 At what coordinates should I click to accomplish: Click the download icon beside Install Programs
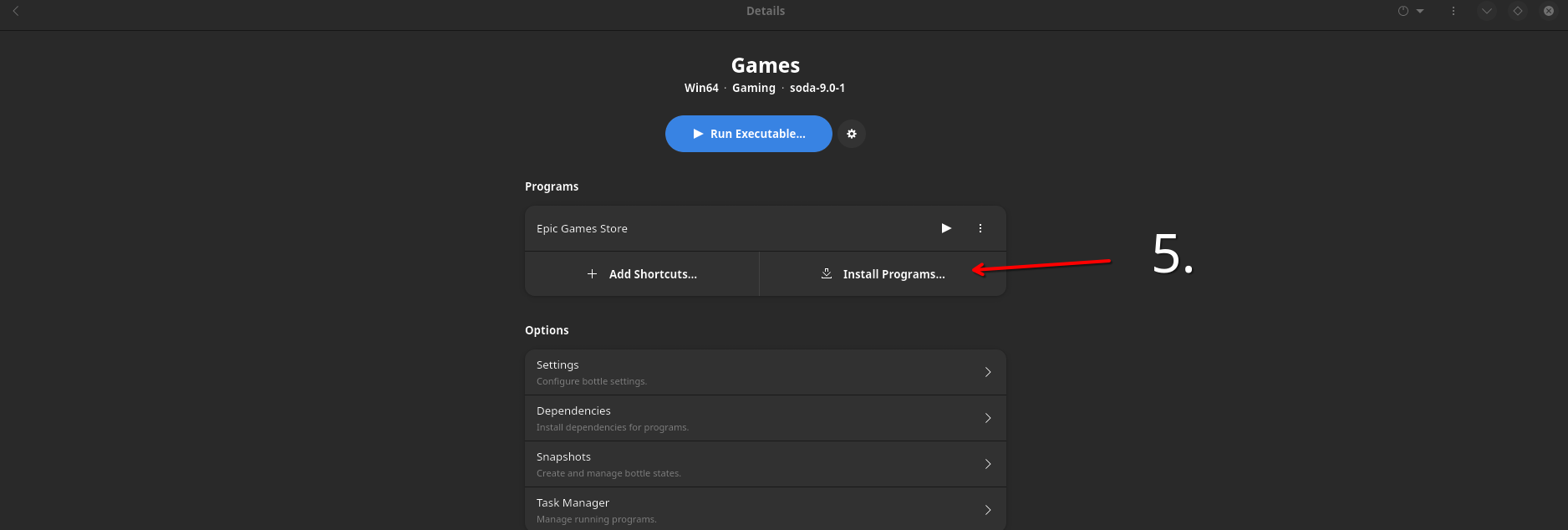827,273
